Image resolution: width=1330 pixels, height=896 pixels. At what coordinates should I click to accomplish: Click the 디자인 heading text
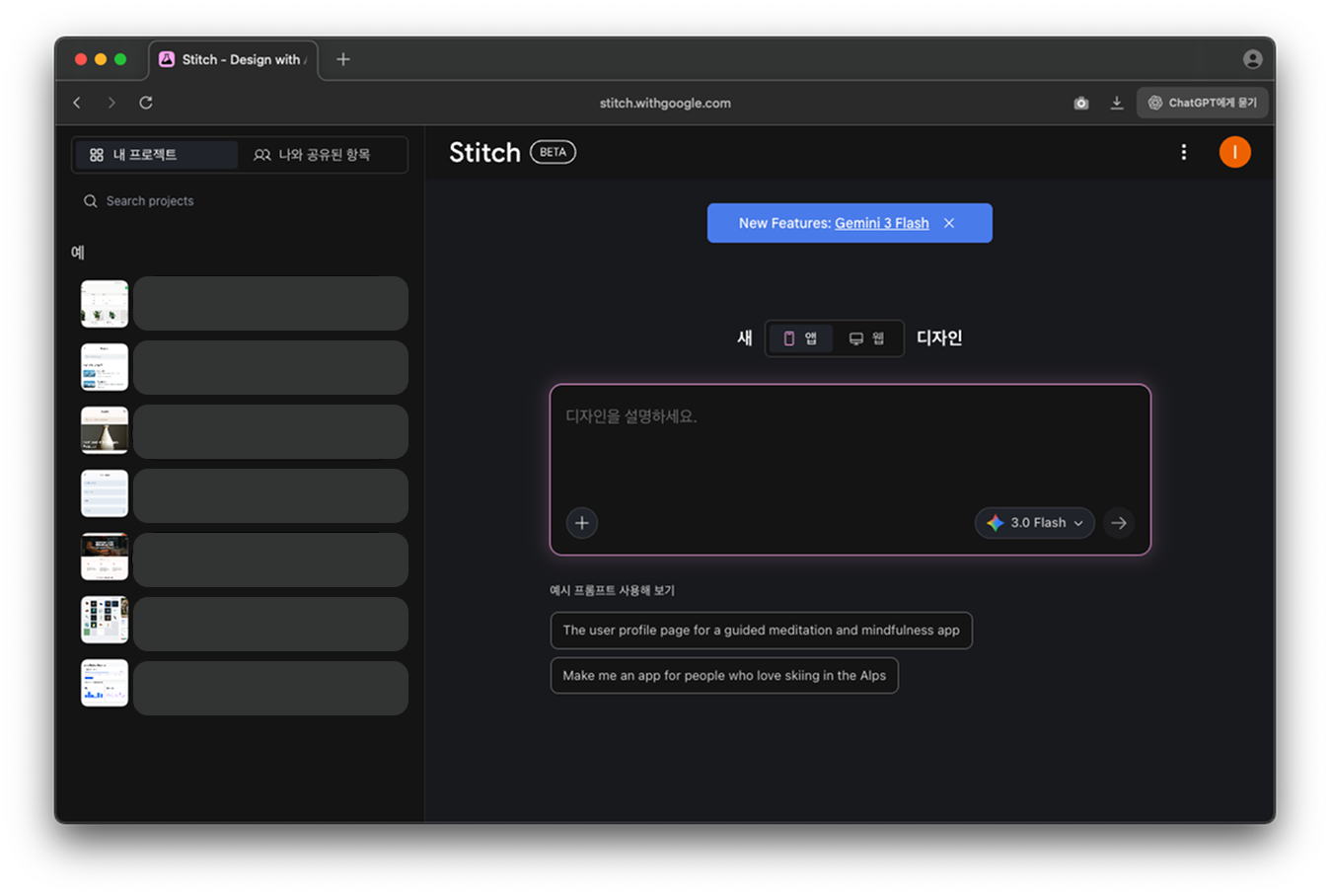939,338
